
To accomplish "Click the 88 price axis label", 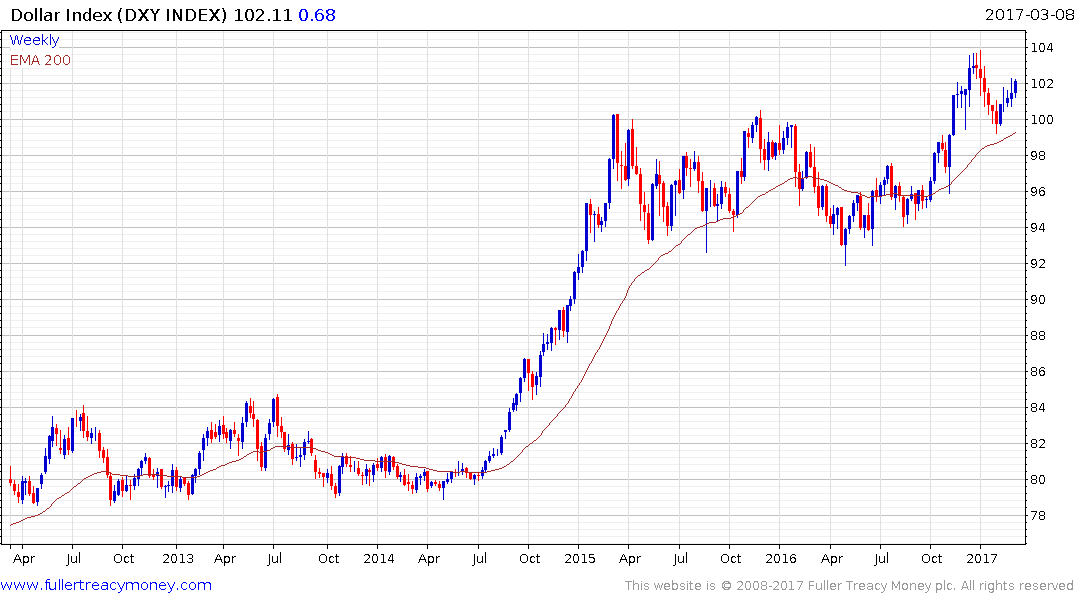I will click(1039, 335).
